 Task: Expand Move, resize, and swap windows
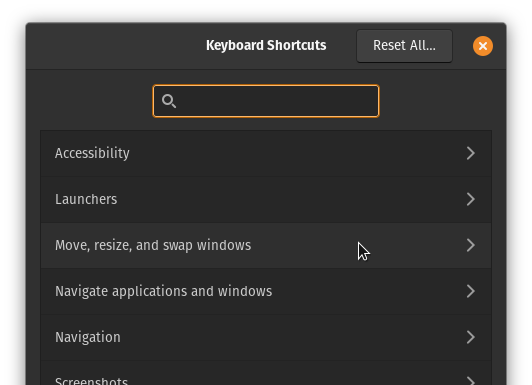[266, 246]
